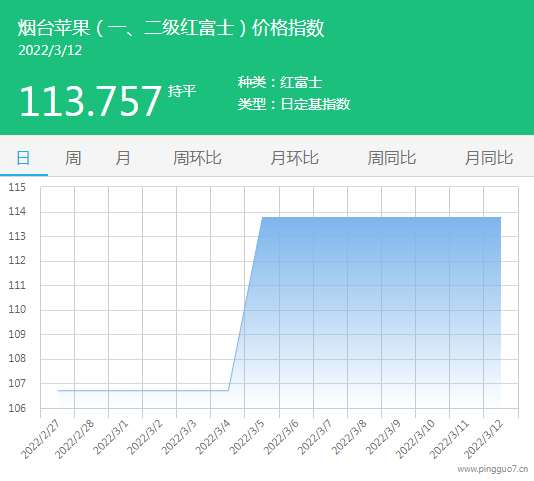The image size is (534, 481).
Task: Click the 113.757 index value
Action: coord(90,101)
